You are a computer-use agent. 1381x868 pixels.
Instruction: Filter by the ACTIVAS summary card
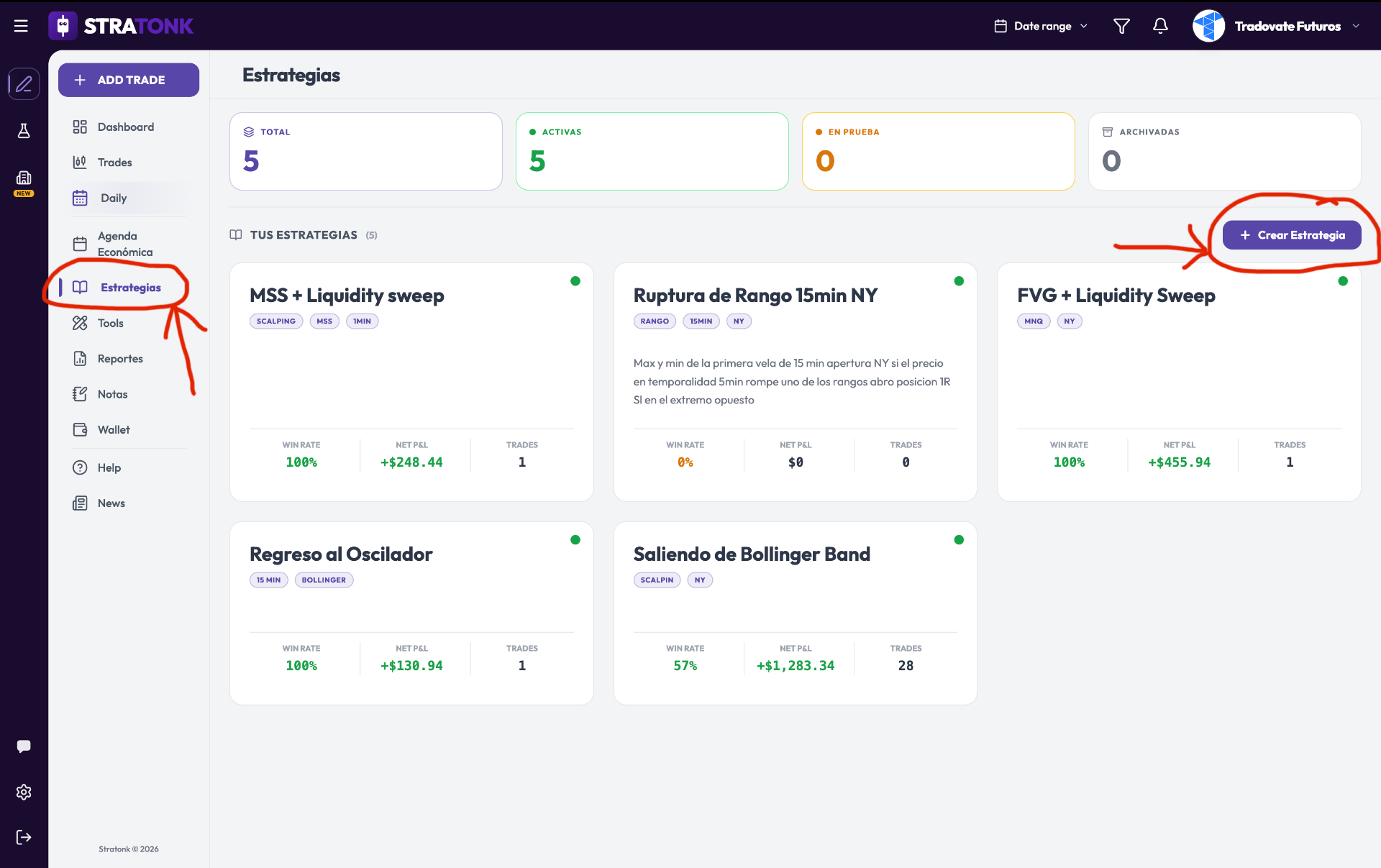tap(652, 151)
